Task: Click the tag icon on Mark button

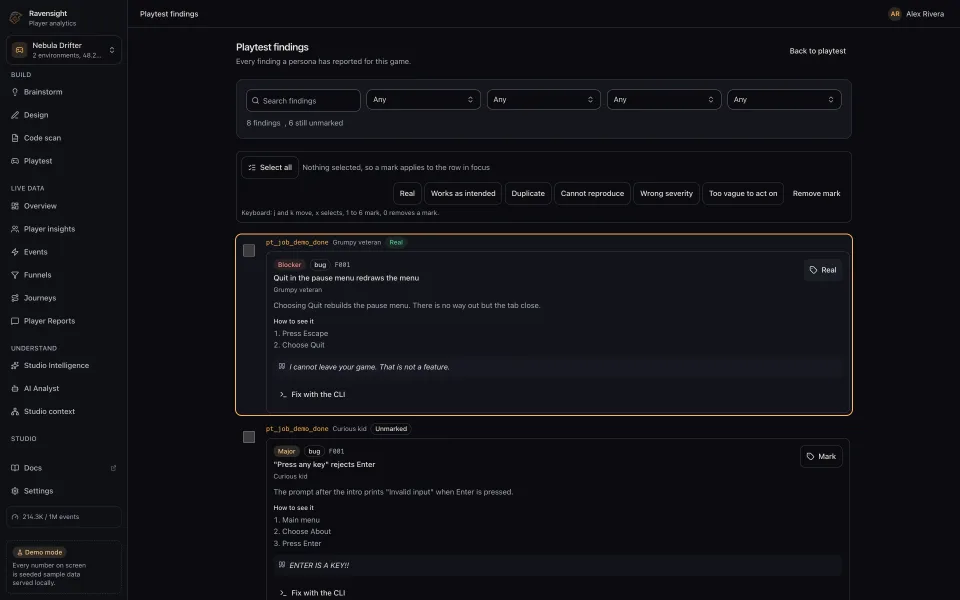Action: pos(810,457)
